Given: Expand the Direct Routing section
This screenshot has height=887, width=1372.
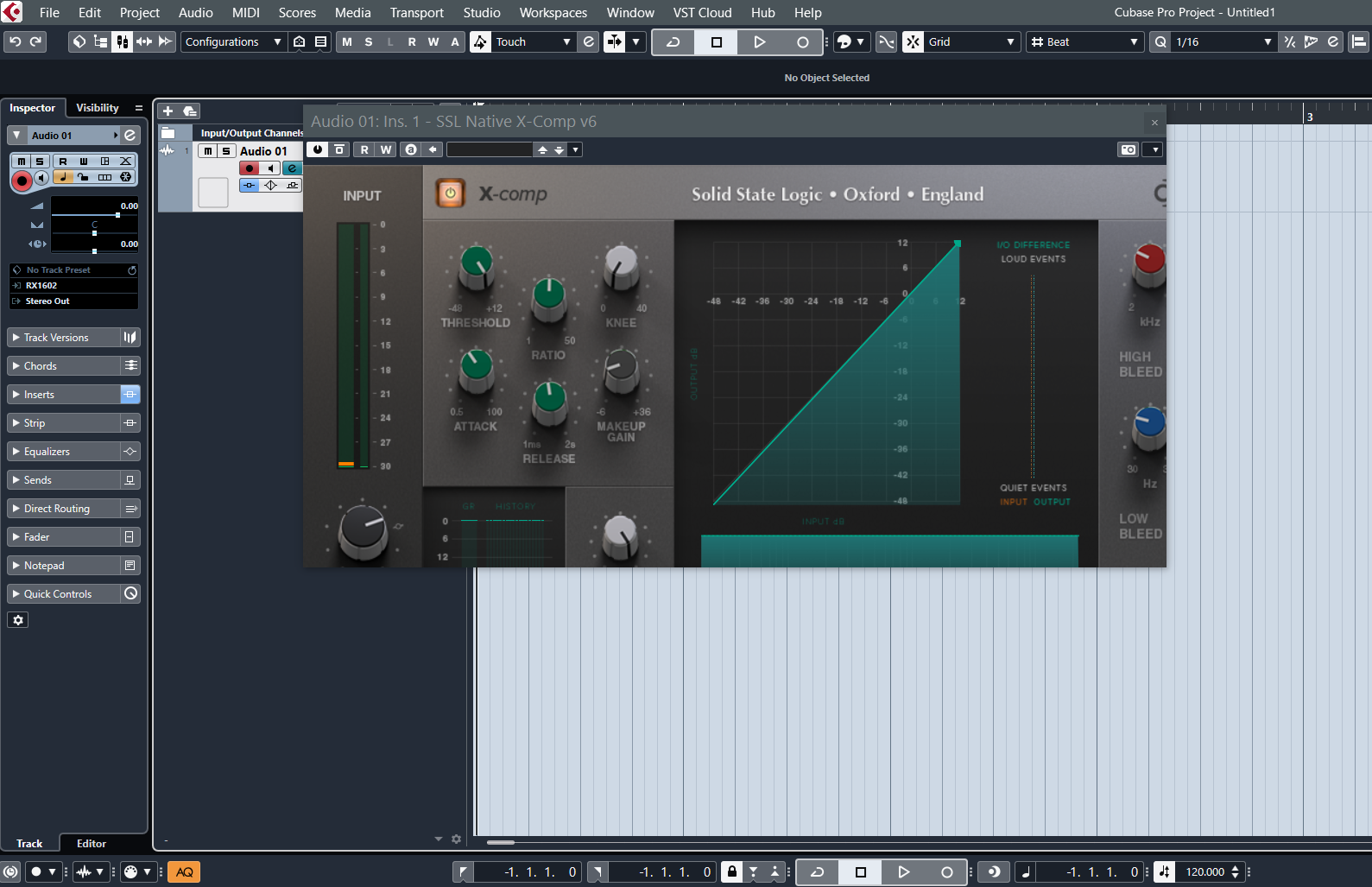Looking at the screenshot, I should [64, 509].
